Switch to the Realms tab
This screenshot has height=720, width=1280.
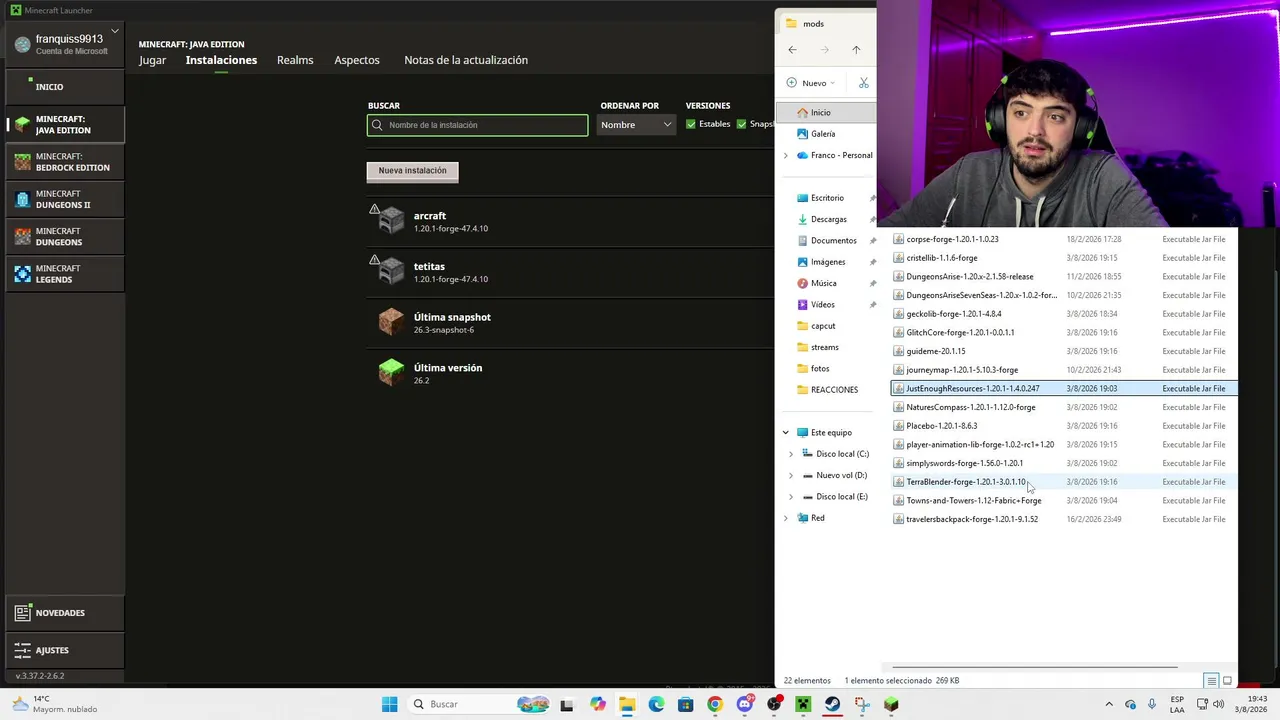tap(295, 60)
